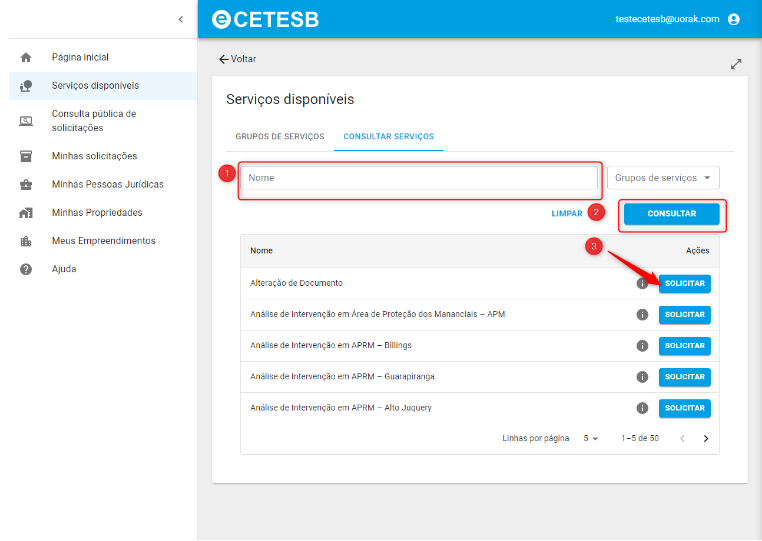This screenshot has width=762, height=541.
Task: Open Minhas solicitações in the sidebar
Action: [94, 156]
